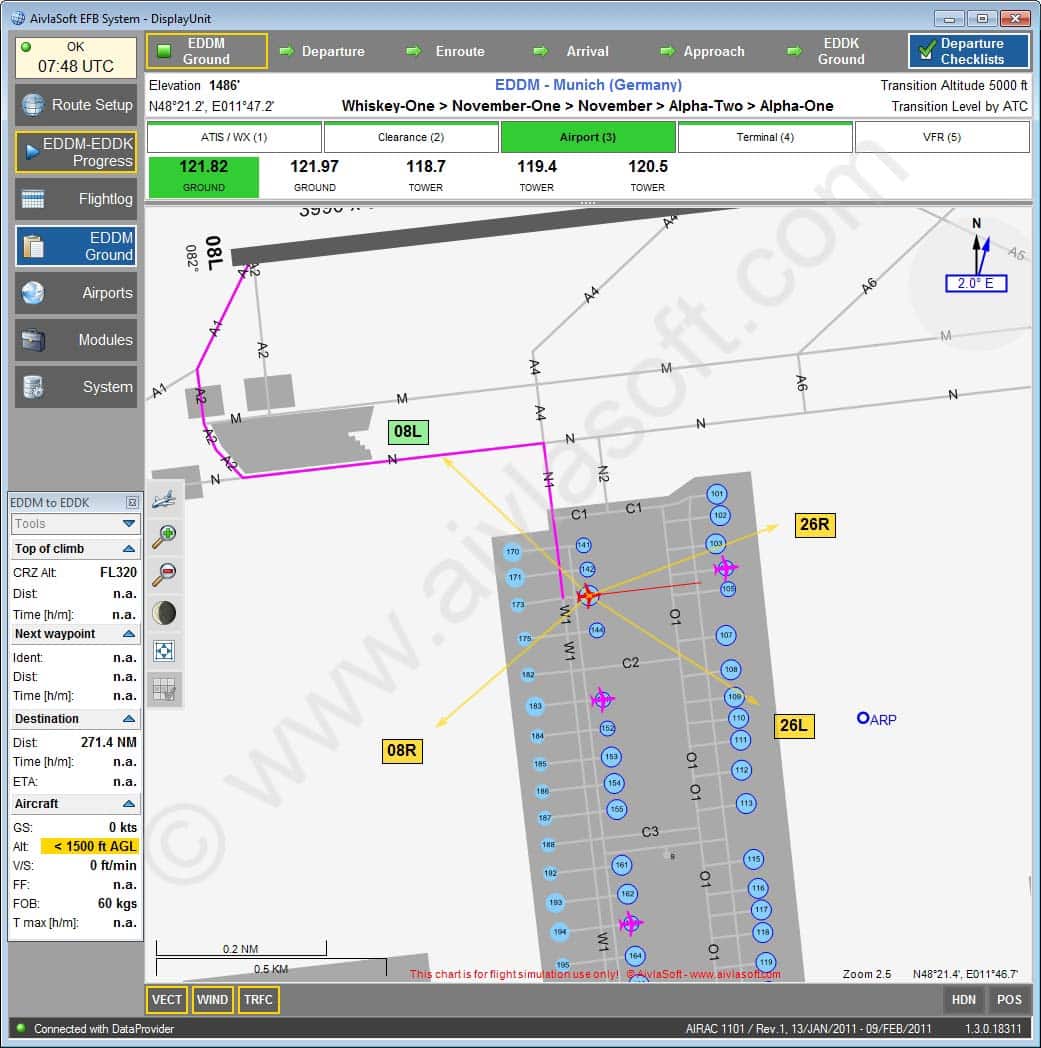Toggle night mode moon icon
1041x1048 pixels.
click(x=165, y=613)
